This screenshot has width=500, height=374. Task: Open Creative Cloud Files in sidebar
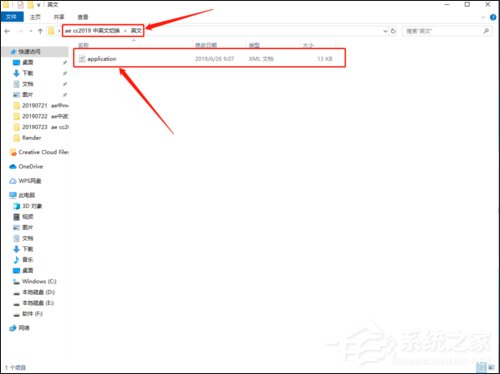click(x=43, y=152)
